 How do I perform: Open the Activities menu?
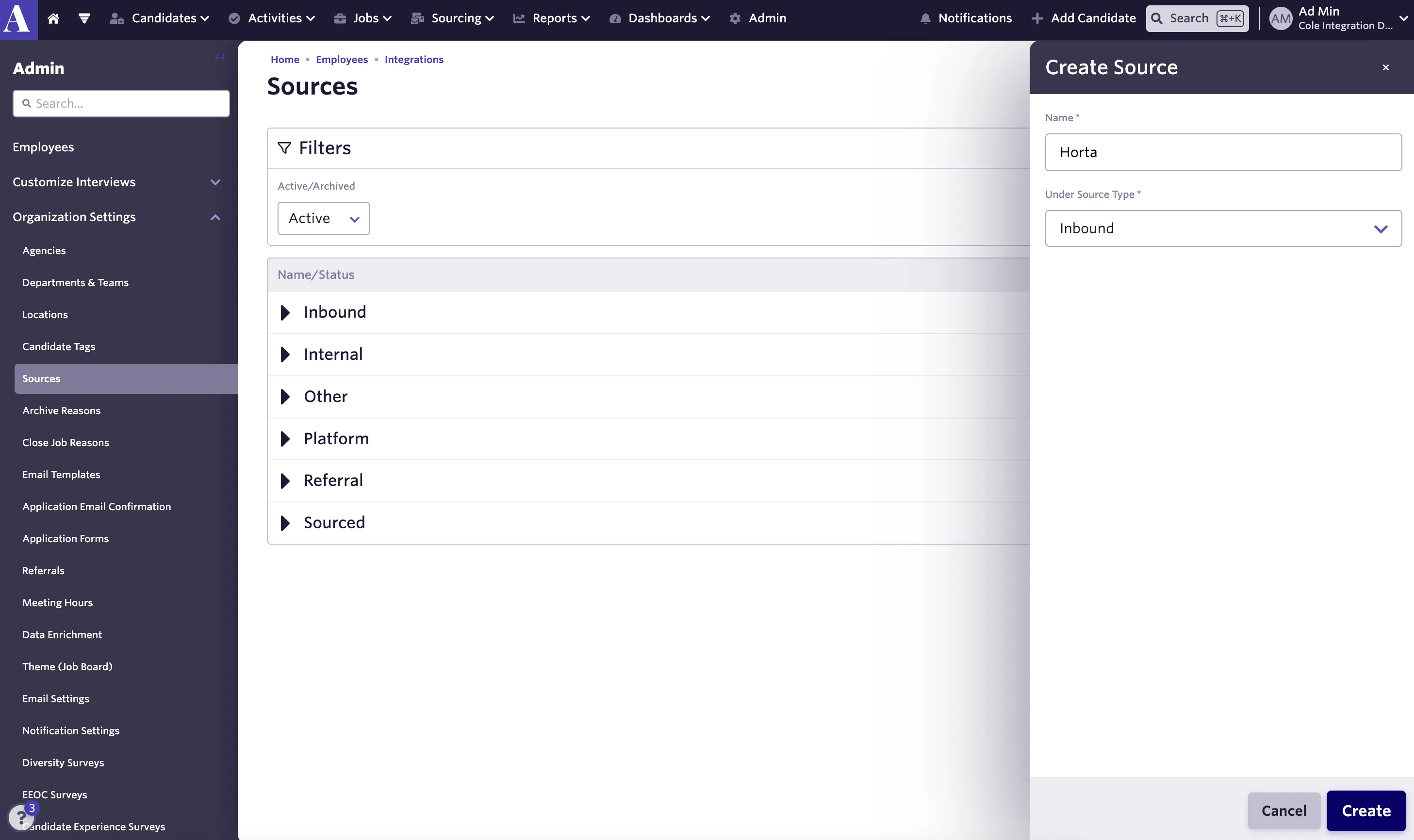[x=271, y=18]
